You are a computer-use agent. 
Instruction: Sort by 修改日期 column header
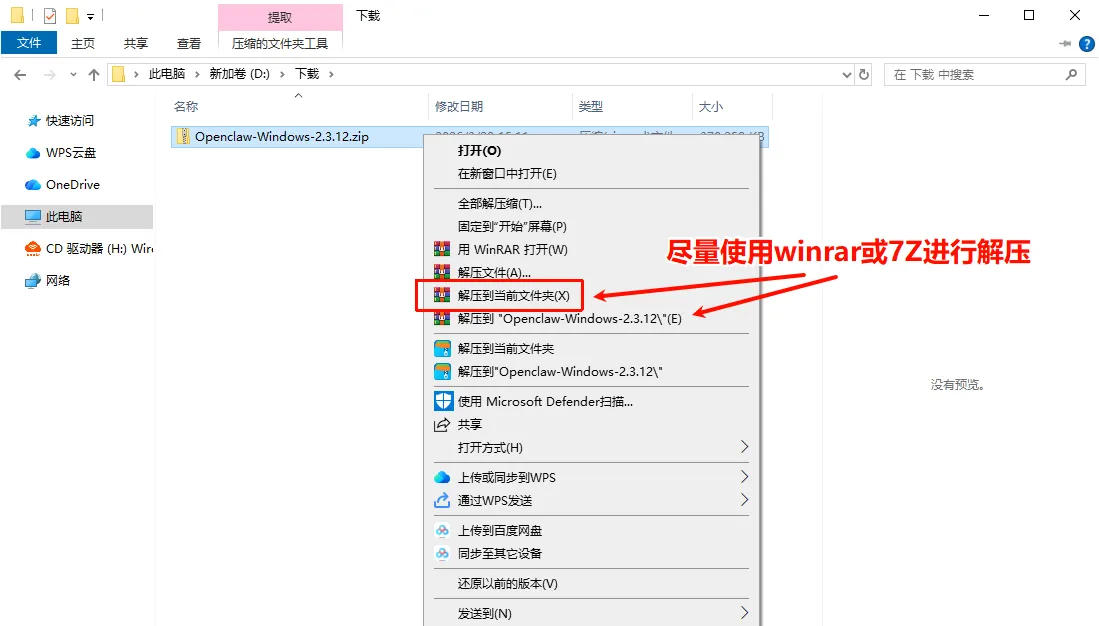pos(458,107)
